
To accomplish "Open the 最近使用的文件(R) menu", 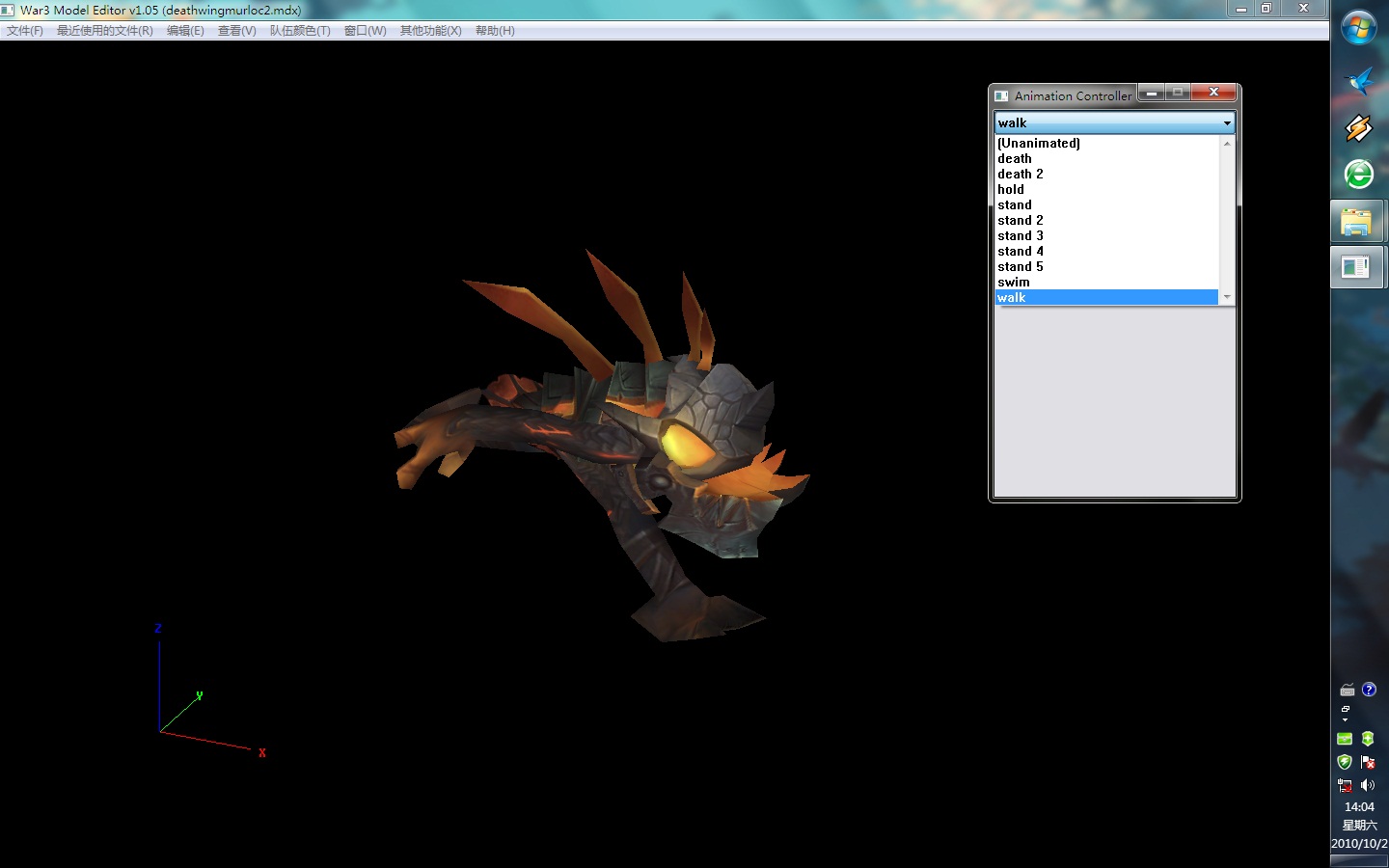I will (x=104, y=31).
